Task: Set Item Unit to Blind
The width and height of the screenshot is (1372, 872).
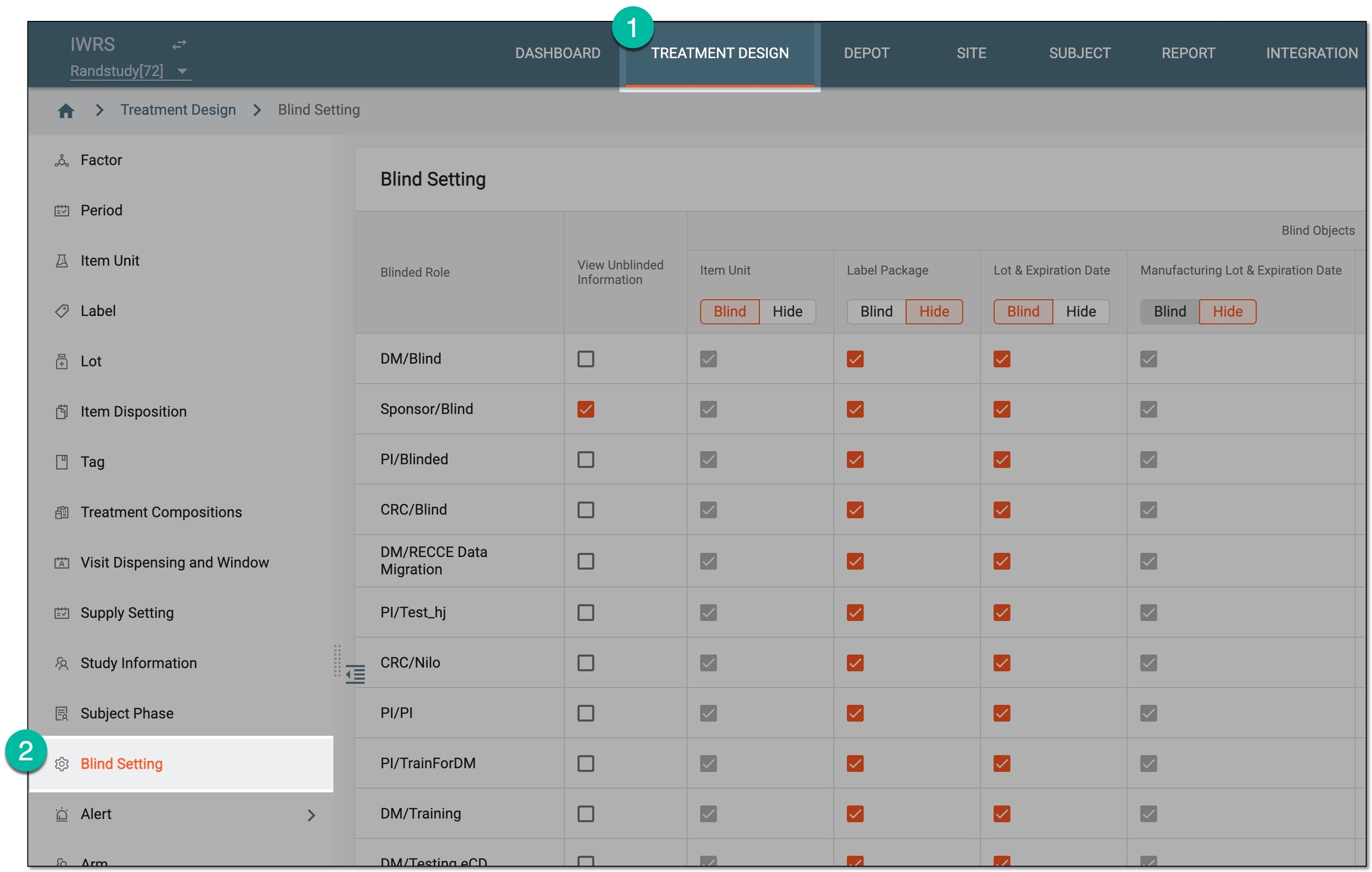Action: point(729,312)
